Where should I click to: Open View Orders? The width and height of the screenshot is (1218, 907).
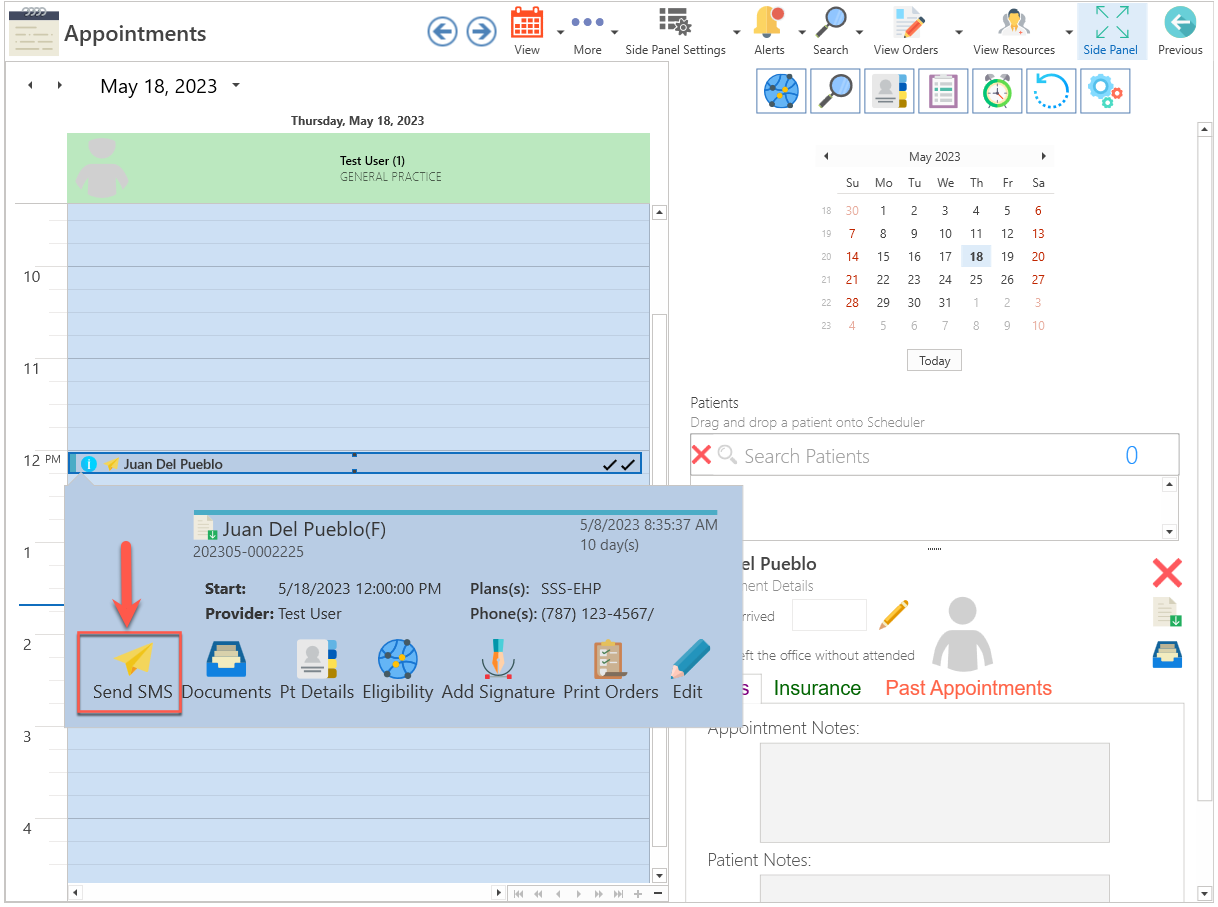click(x=906, y=31)
